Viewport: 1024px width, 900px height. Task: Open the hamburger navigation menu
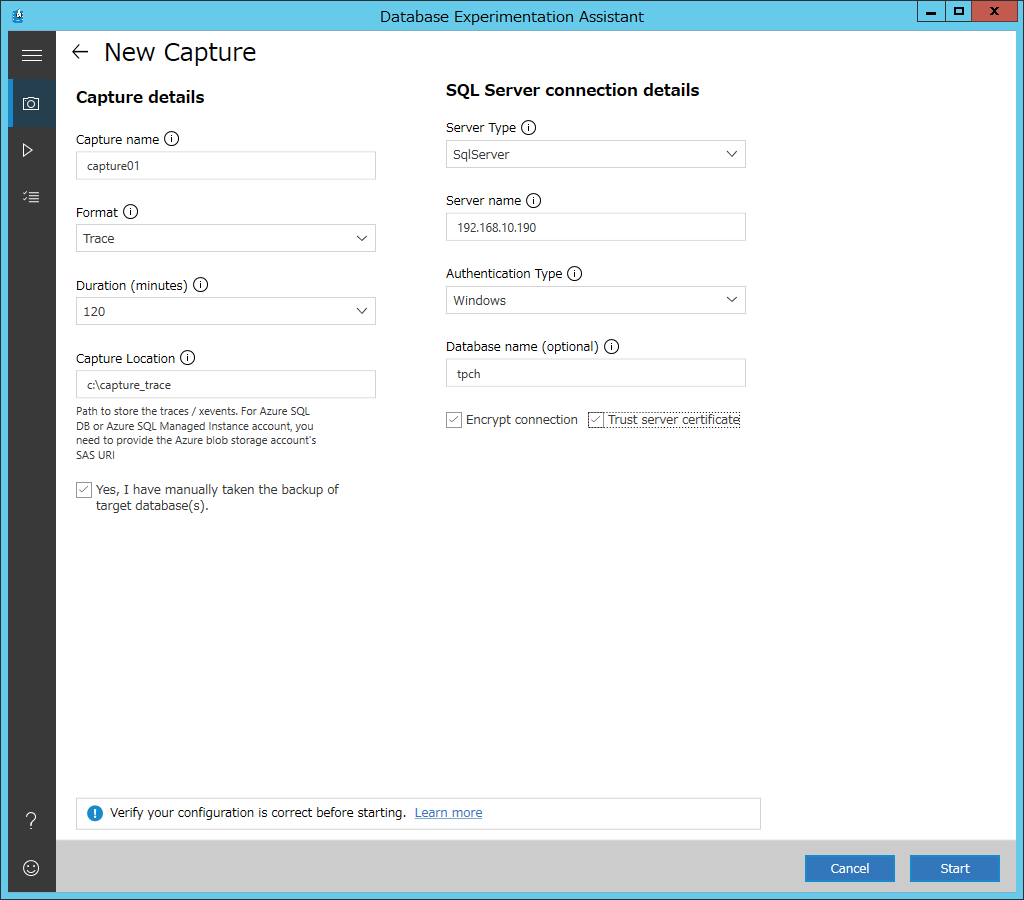coord(31,56)
